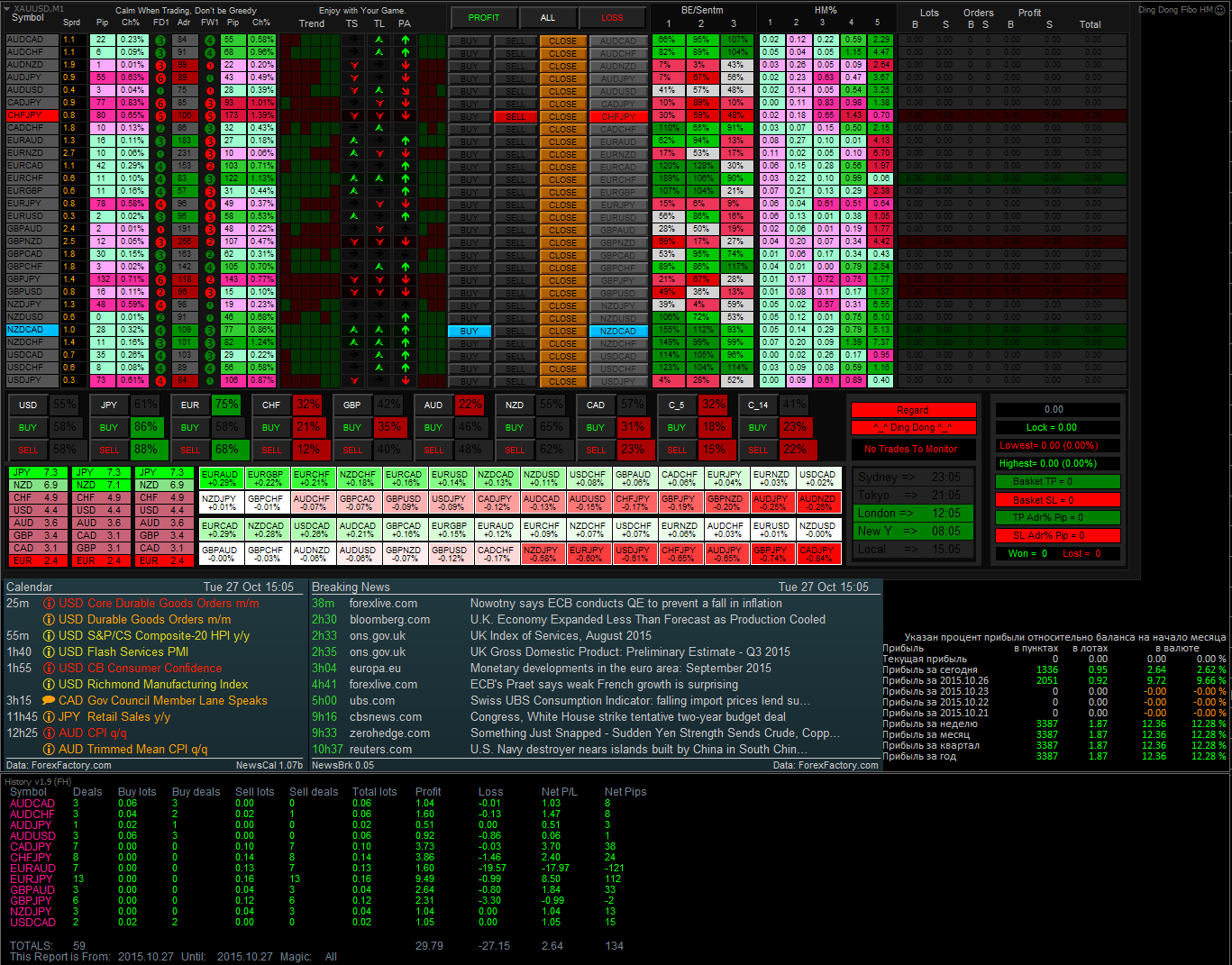Select the ALL filter button

548,18
